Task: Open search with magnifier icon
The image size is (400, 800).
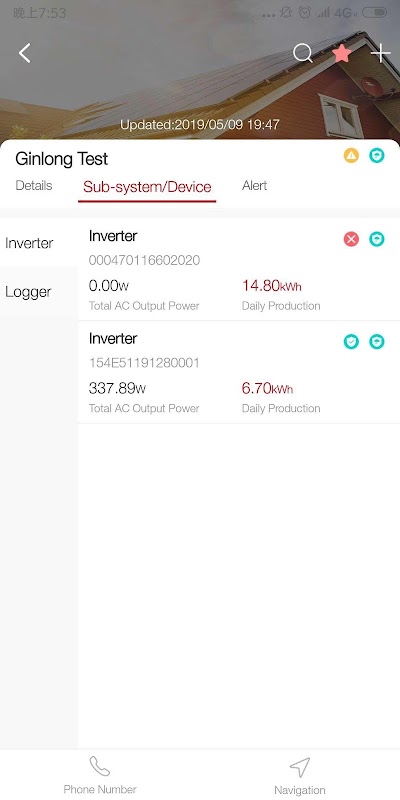Action: click(x=303, y=53)
